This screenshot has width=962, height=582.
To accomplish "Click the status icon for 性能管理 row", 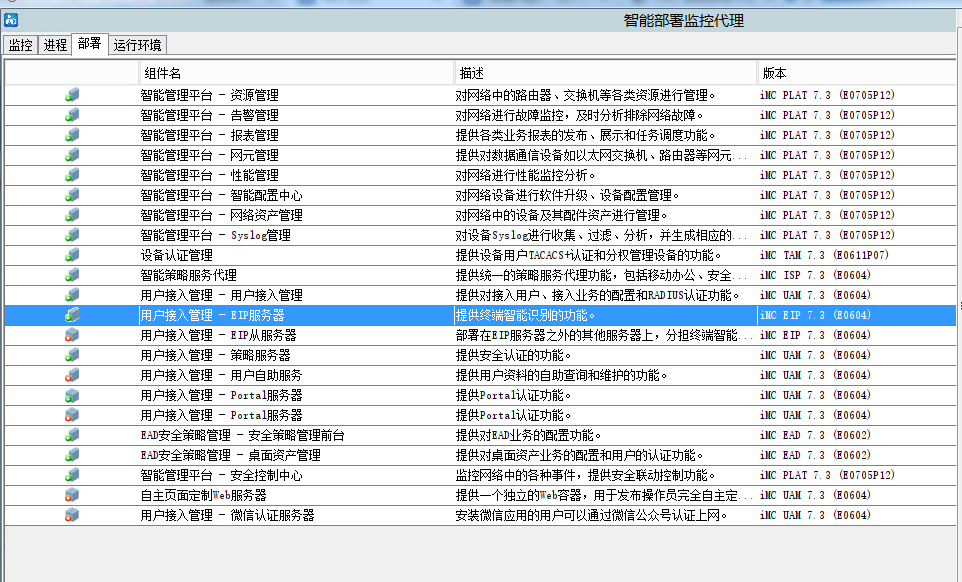I will (72, 175).
